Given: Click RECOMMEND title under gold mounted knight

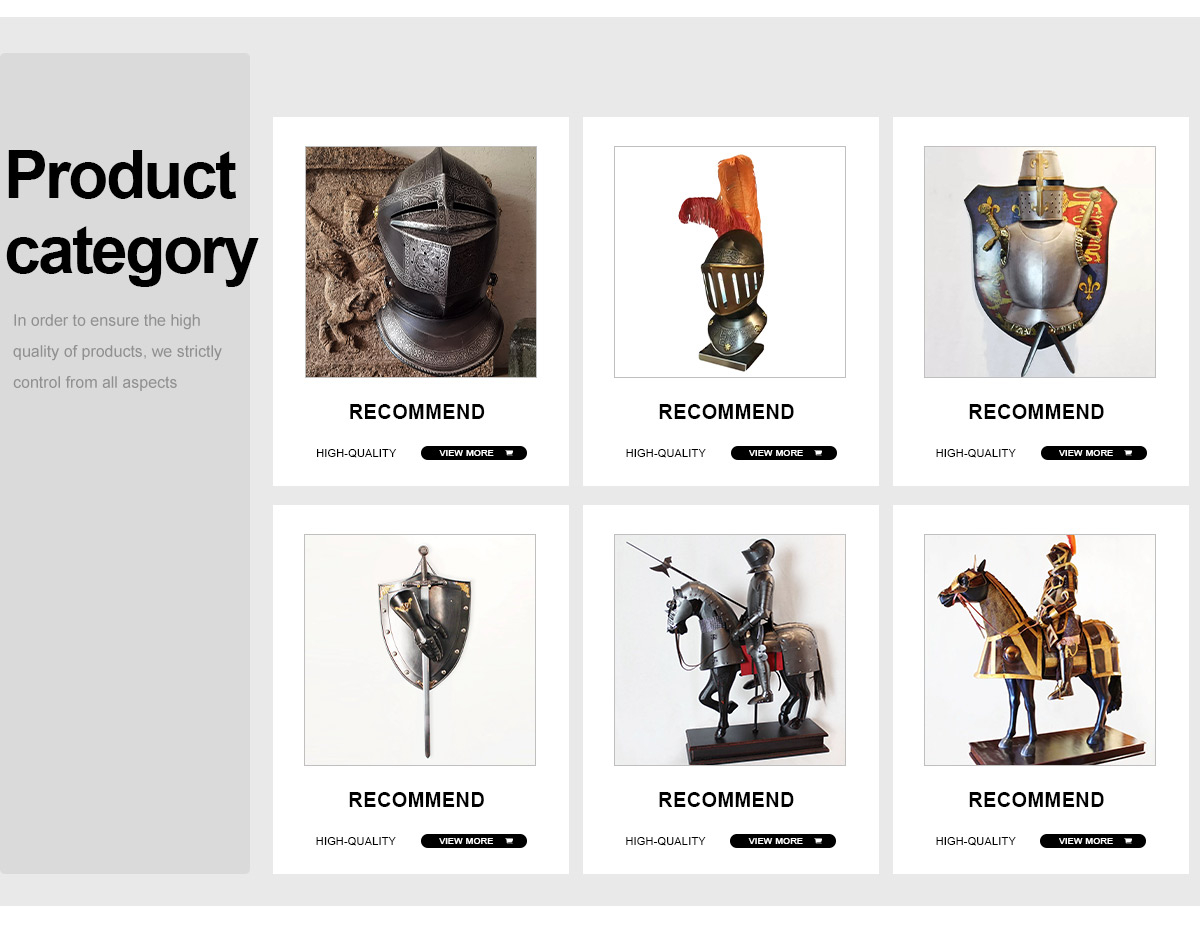Looking at the screenshot, I should (x=1037, y=800).
